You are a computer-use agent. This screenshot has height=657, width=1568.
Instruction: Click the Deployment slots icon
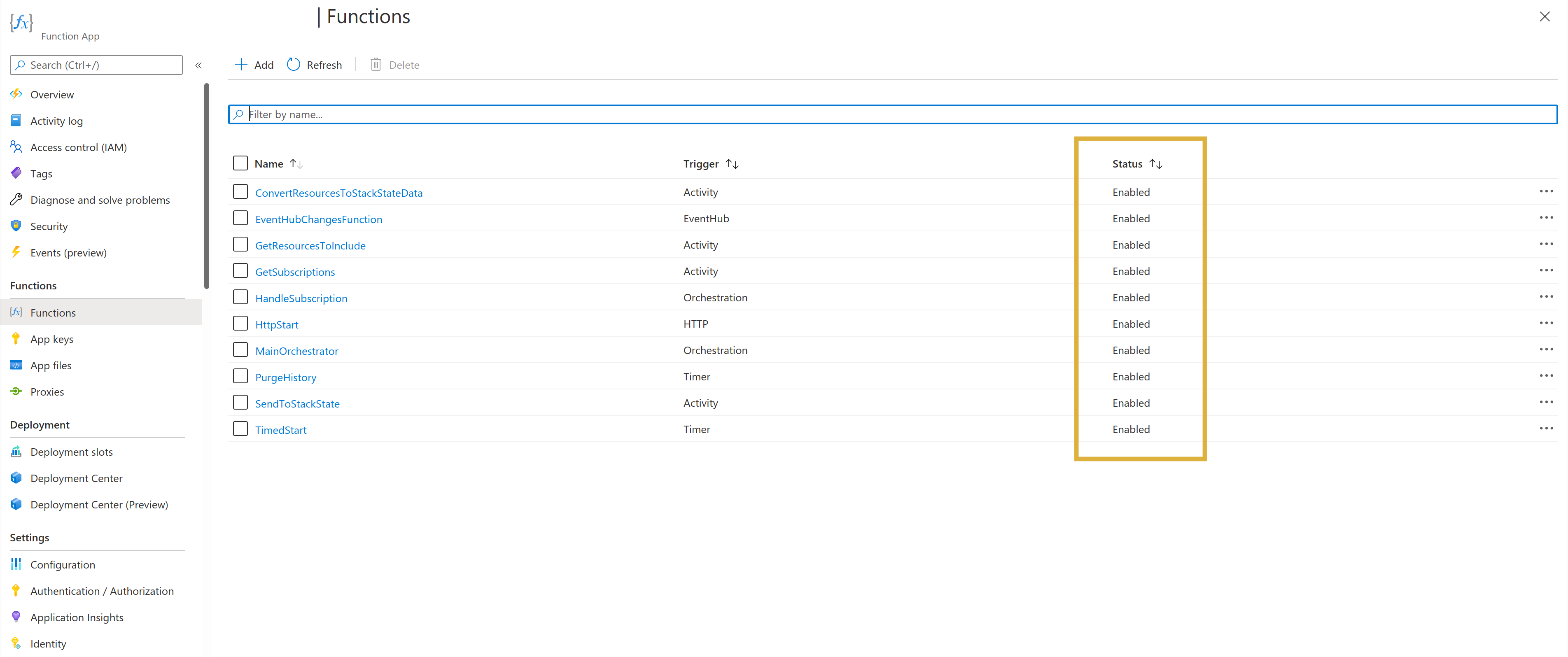[x=16, y=452]
